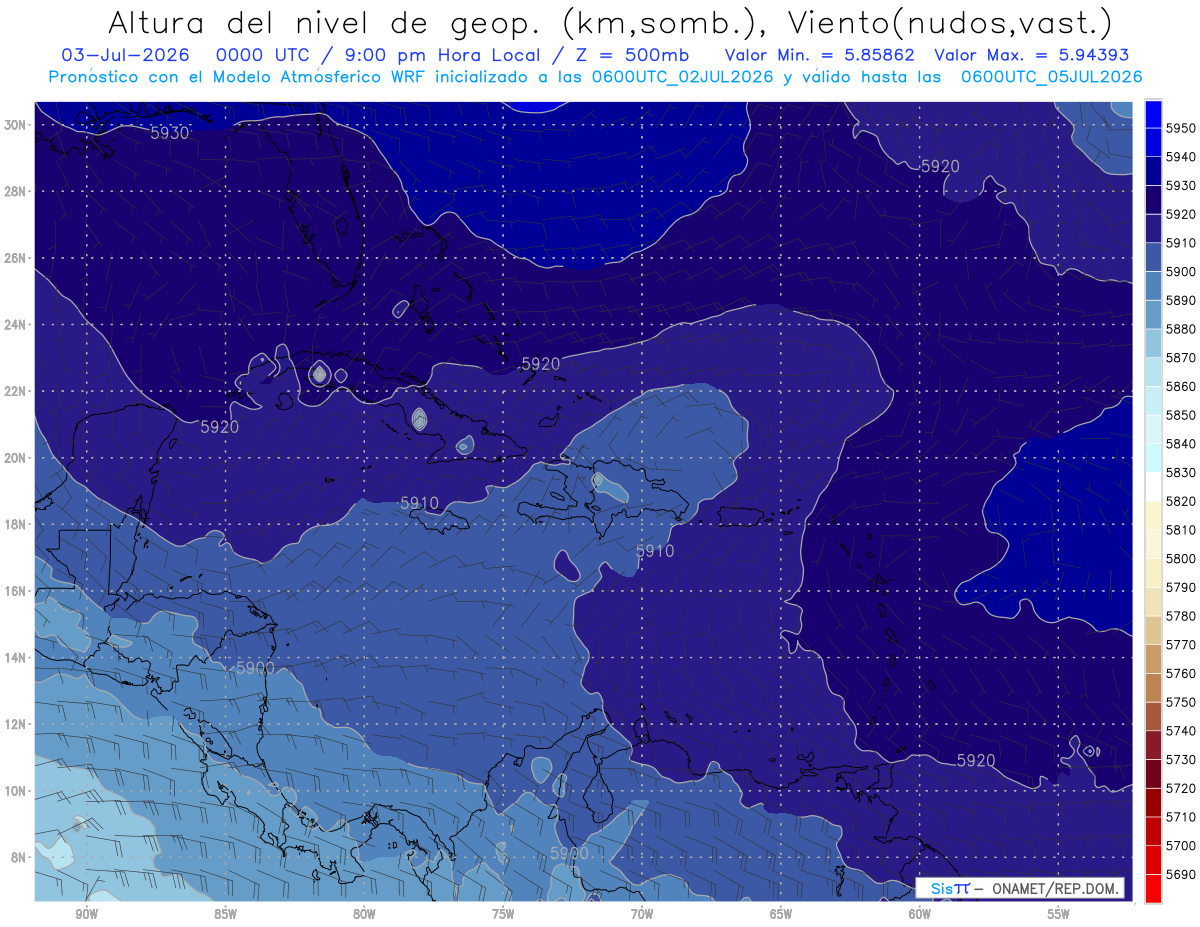Viewport: 1200px width, 927px height.
Task: Click the 8N latitude axis label
Action: (x=18, y=858)
